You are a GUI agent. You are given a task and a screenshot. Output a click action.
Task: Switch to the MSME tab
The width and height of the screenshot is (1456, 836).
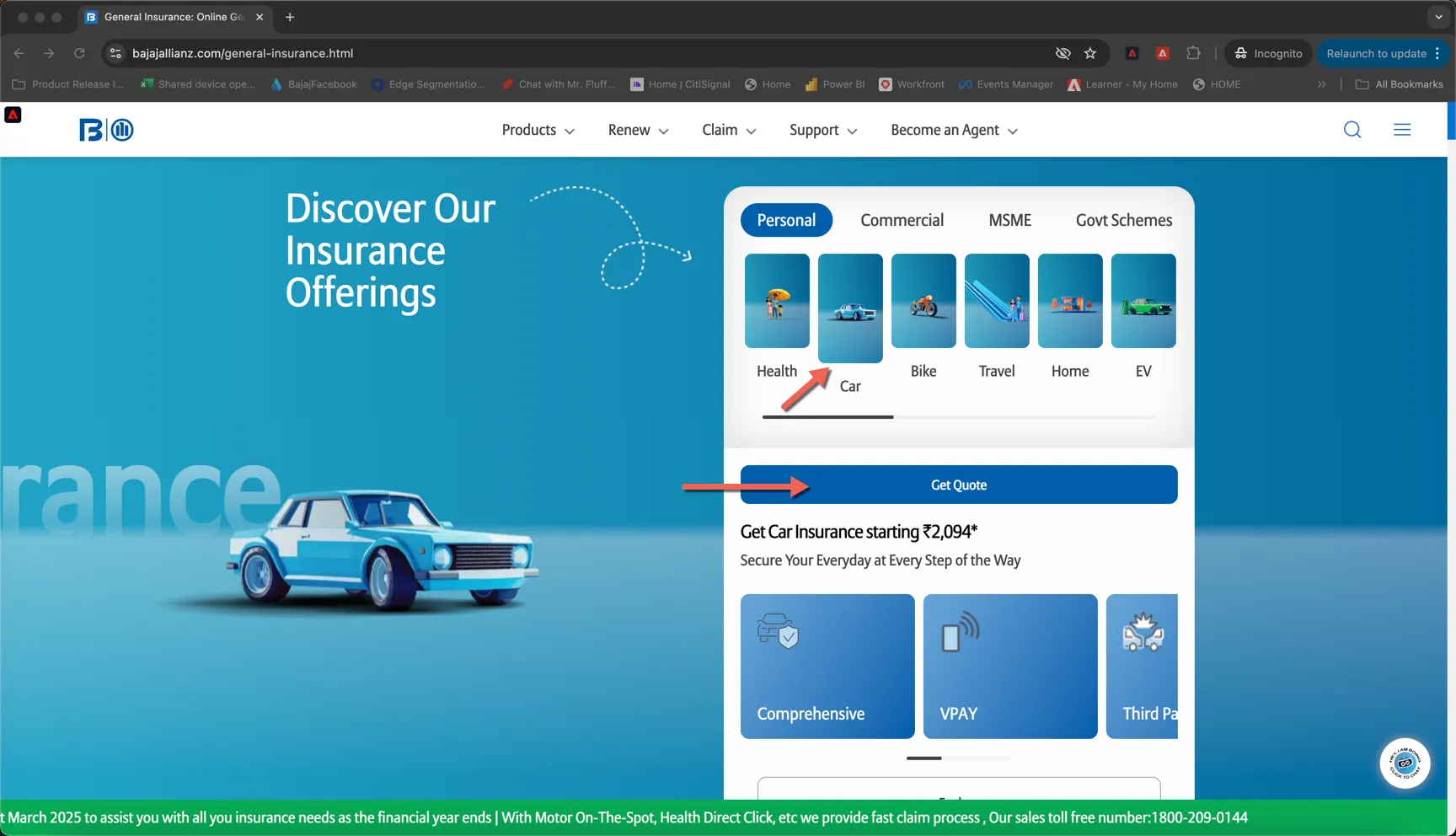click(x=1010, y=220)
